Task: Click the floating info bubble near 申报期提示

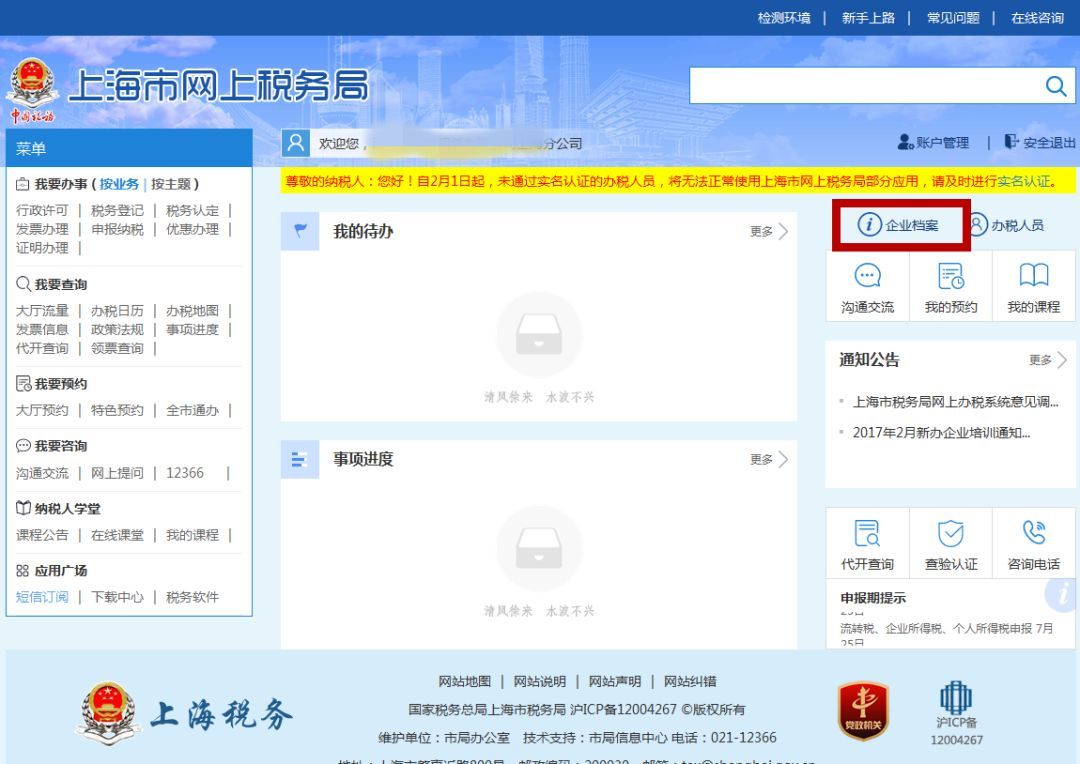Action: pos(1061,594)
